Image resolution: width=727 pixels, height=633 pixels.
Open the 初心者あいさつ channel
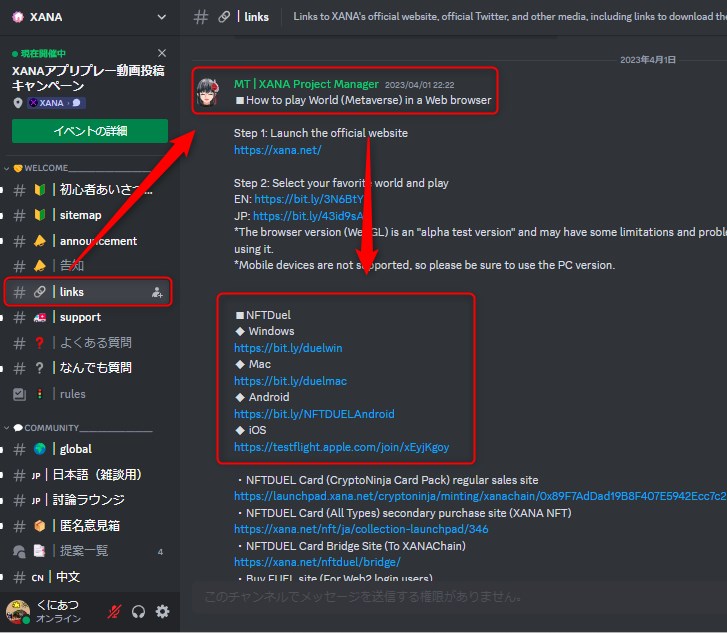[x=88, y=190]
